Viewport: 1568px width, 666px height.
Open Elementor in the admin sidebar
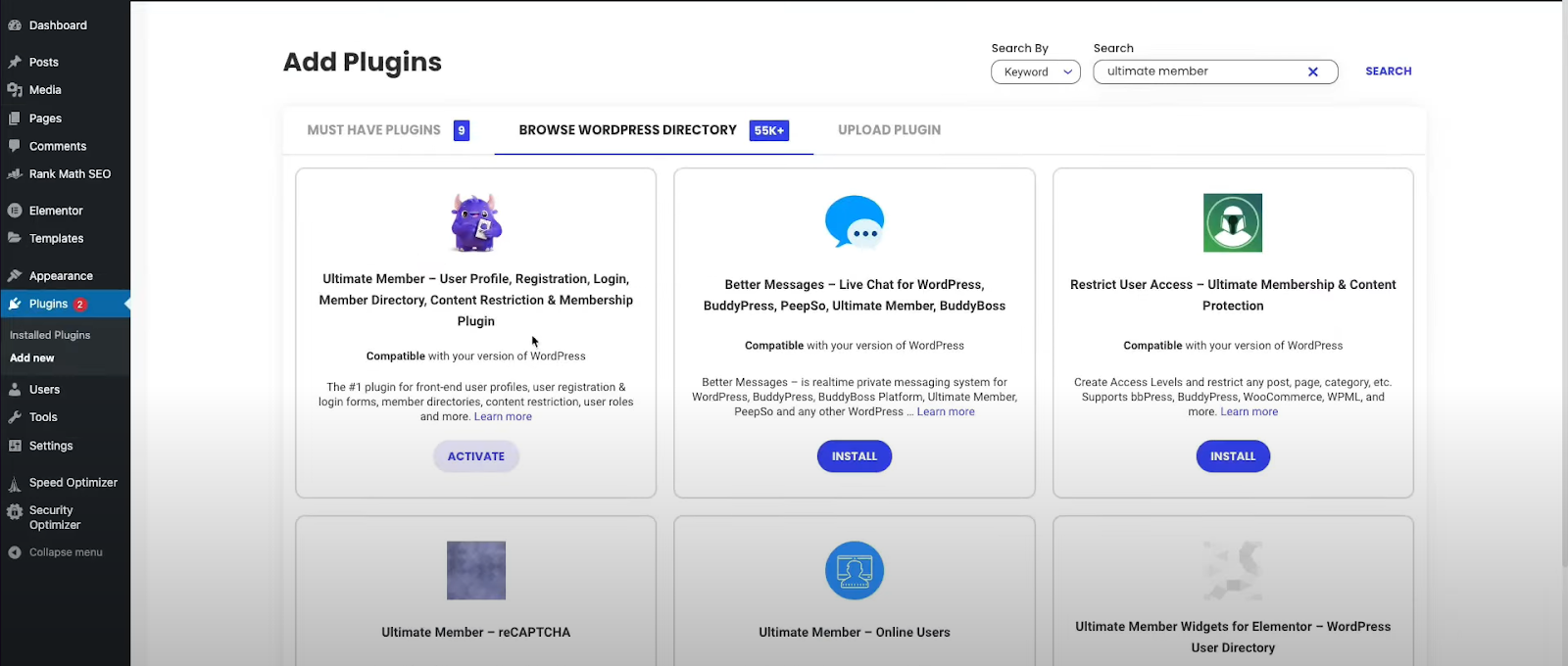[56, 211]
